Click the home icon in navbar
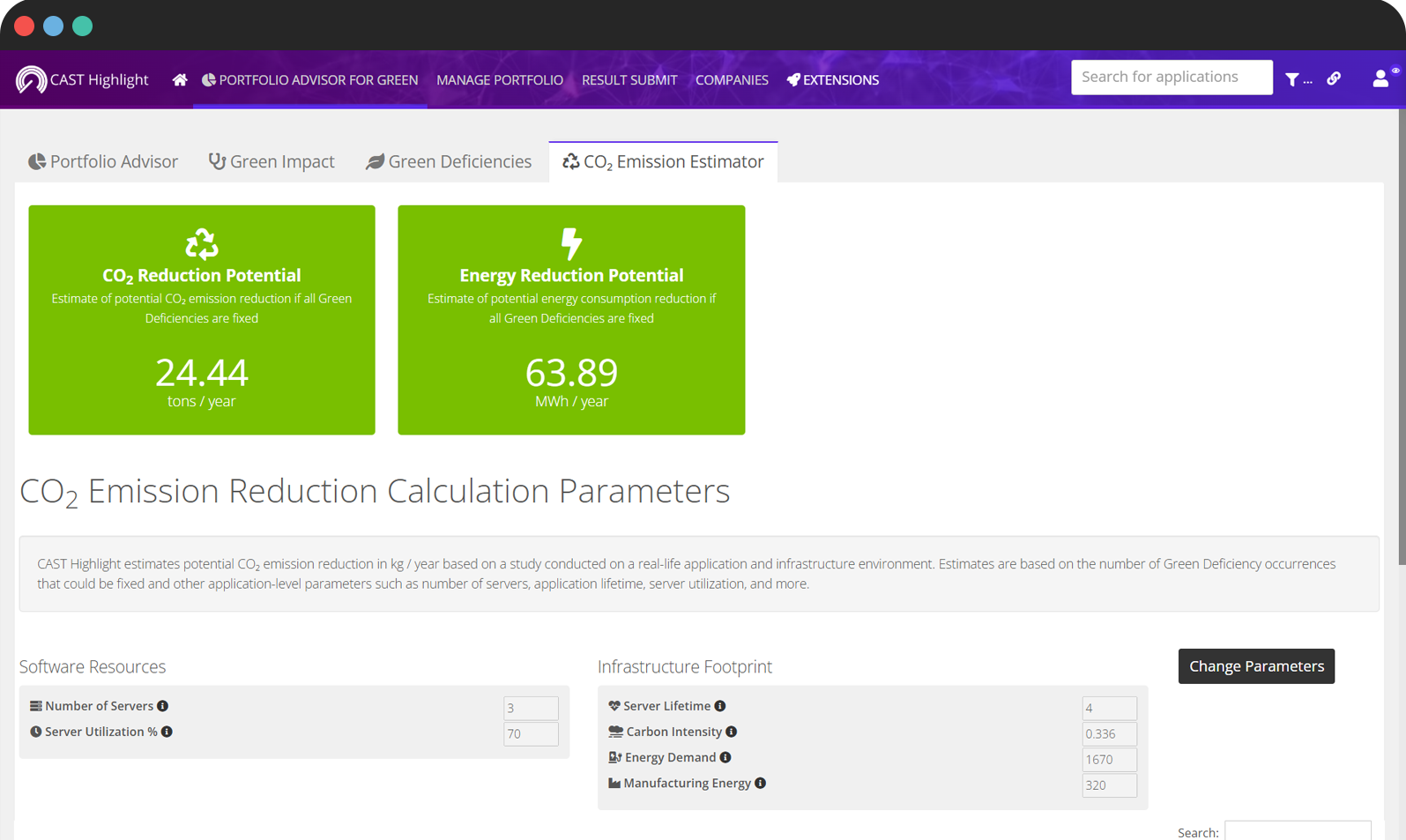The image size is (1406, 840). pos(180,80)
